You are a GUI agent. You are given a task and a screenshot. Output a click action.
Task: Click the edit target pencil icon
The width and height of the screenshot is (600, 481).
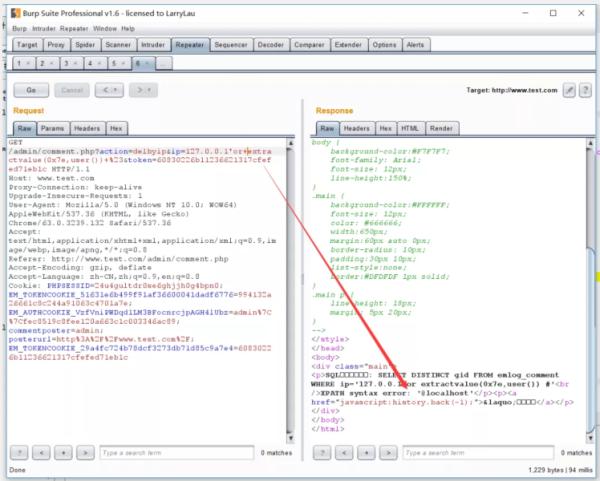569,90
